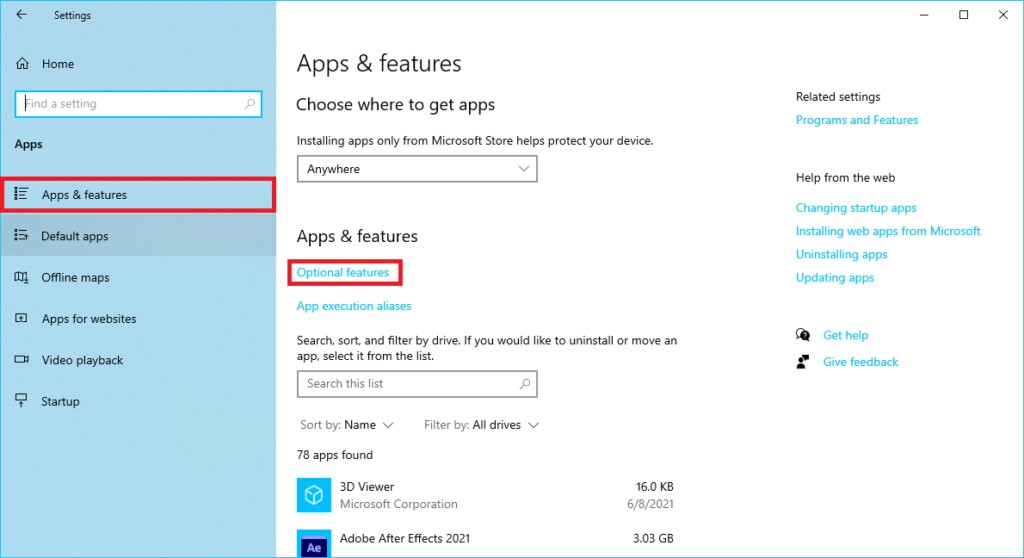Select the Adobe After Effects 2021 entry

[x=485, y=542]
